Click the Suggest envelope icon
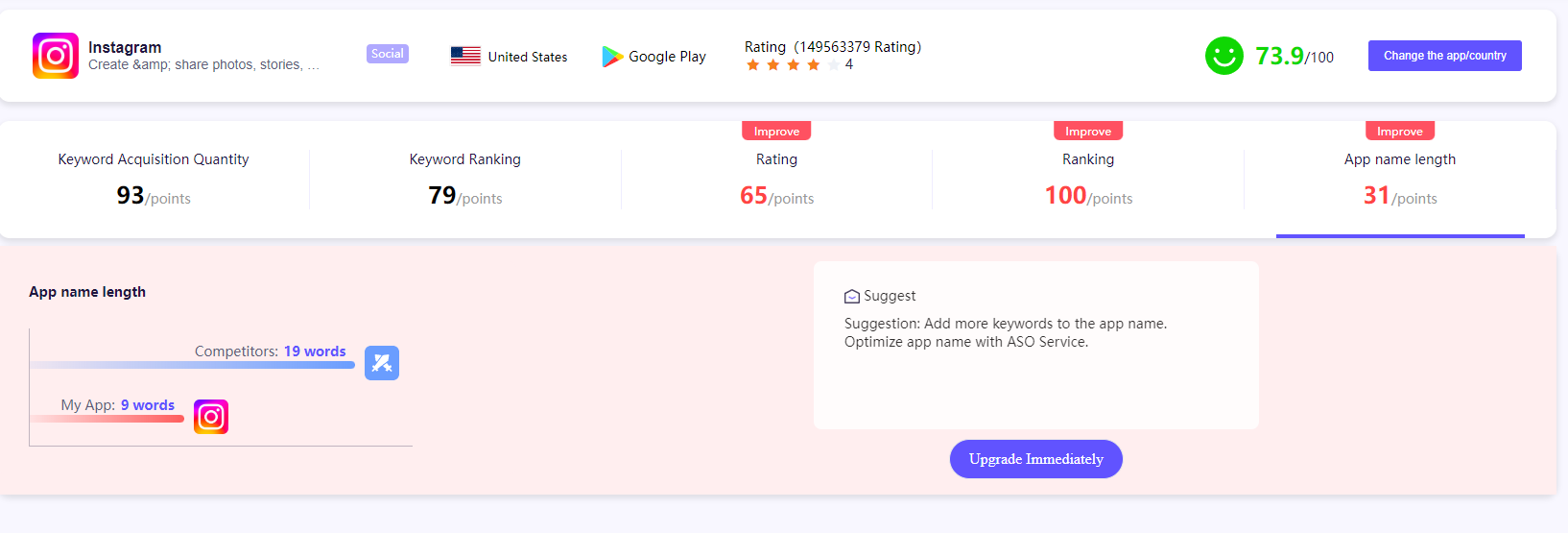1568x533 pixels. click(851, 296)
